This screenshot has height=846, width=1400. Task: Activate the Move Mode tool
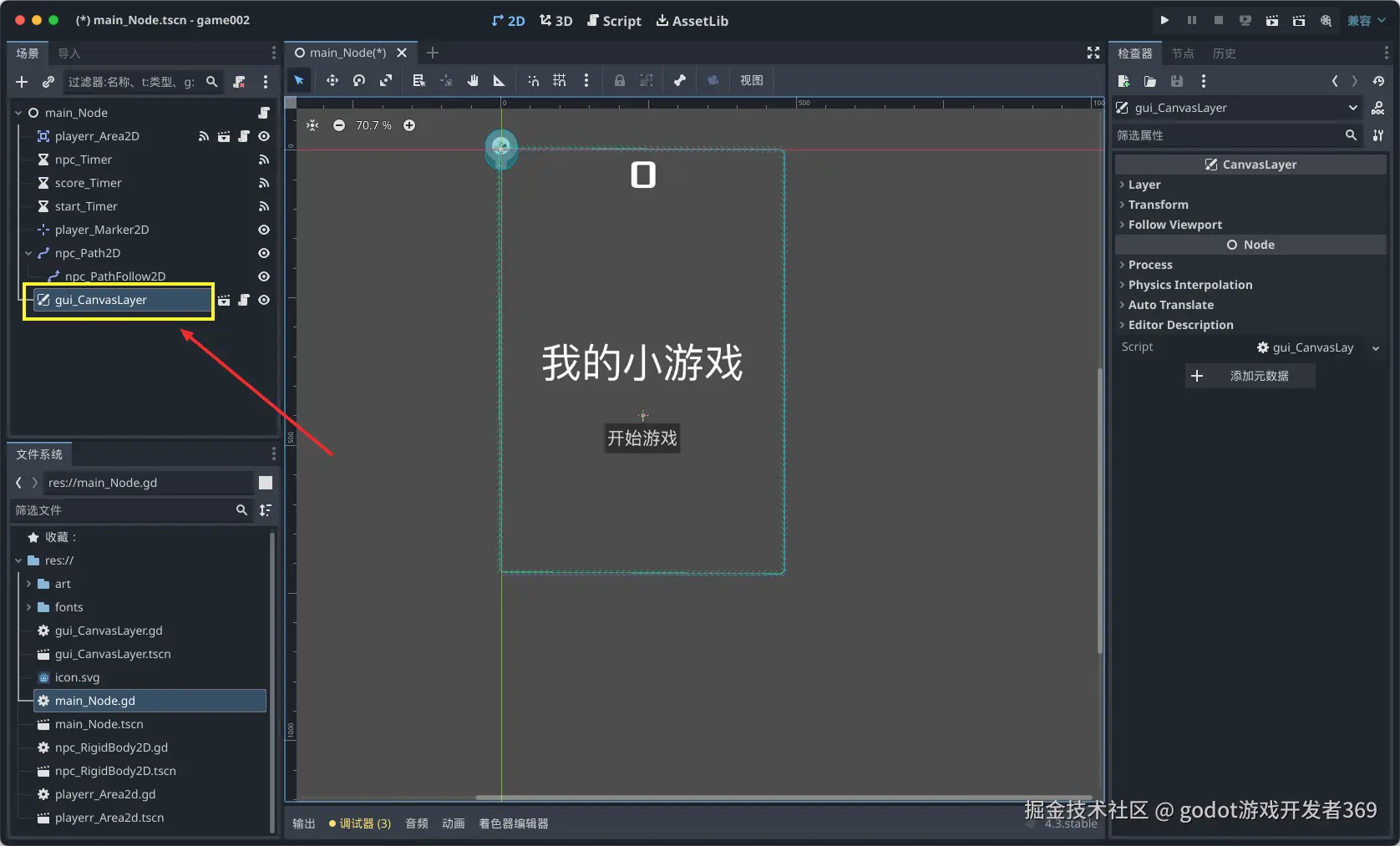[x=332, y=80]
